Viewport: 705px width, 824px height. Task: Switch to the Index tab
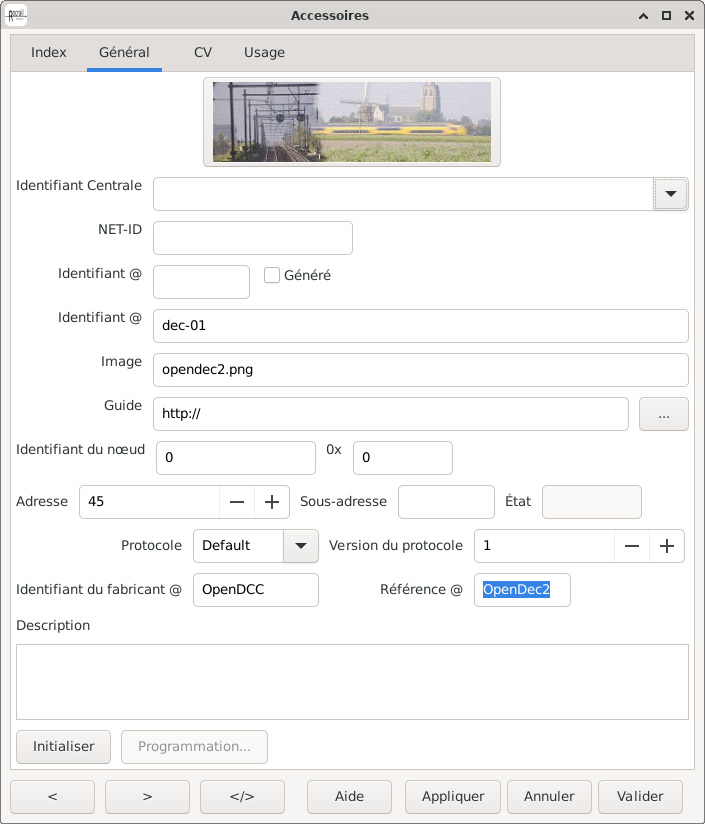(49, 52)
